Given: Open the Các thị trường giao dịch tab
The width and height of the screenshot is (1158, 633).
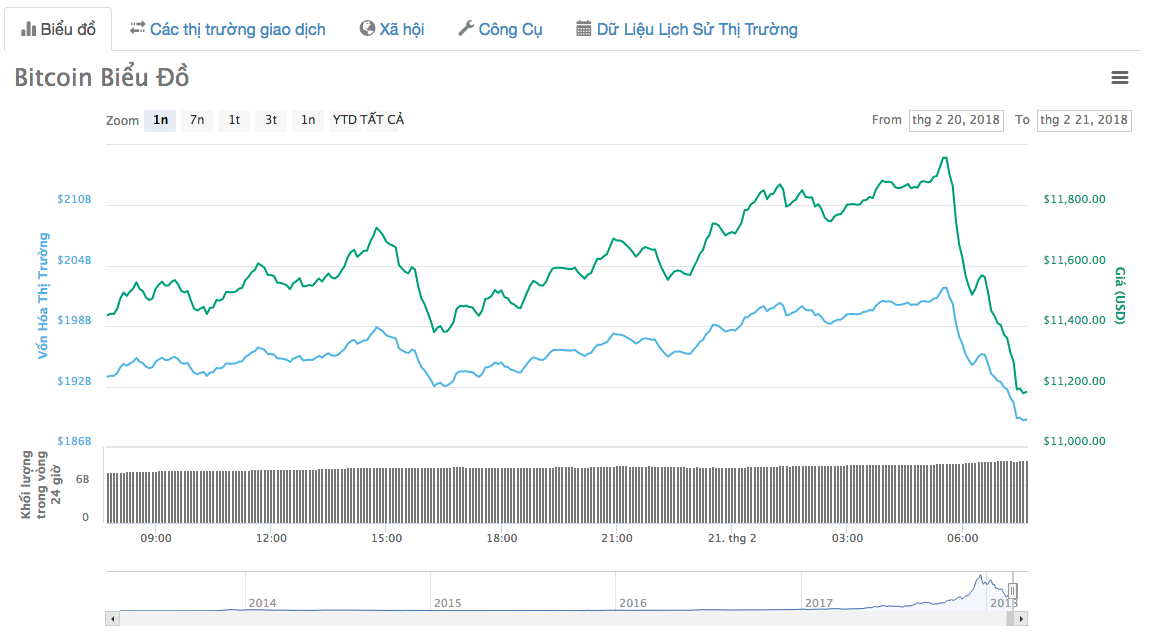Looking at the screenshot, I should tap(227, 30).
